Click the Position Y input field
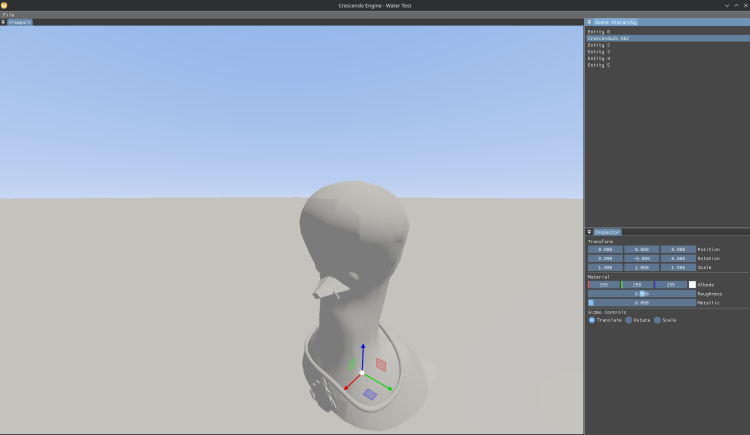Image resolution: width=750 pixels, height=435 pixels. click(x=641, y=249)
